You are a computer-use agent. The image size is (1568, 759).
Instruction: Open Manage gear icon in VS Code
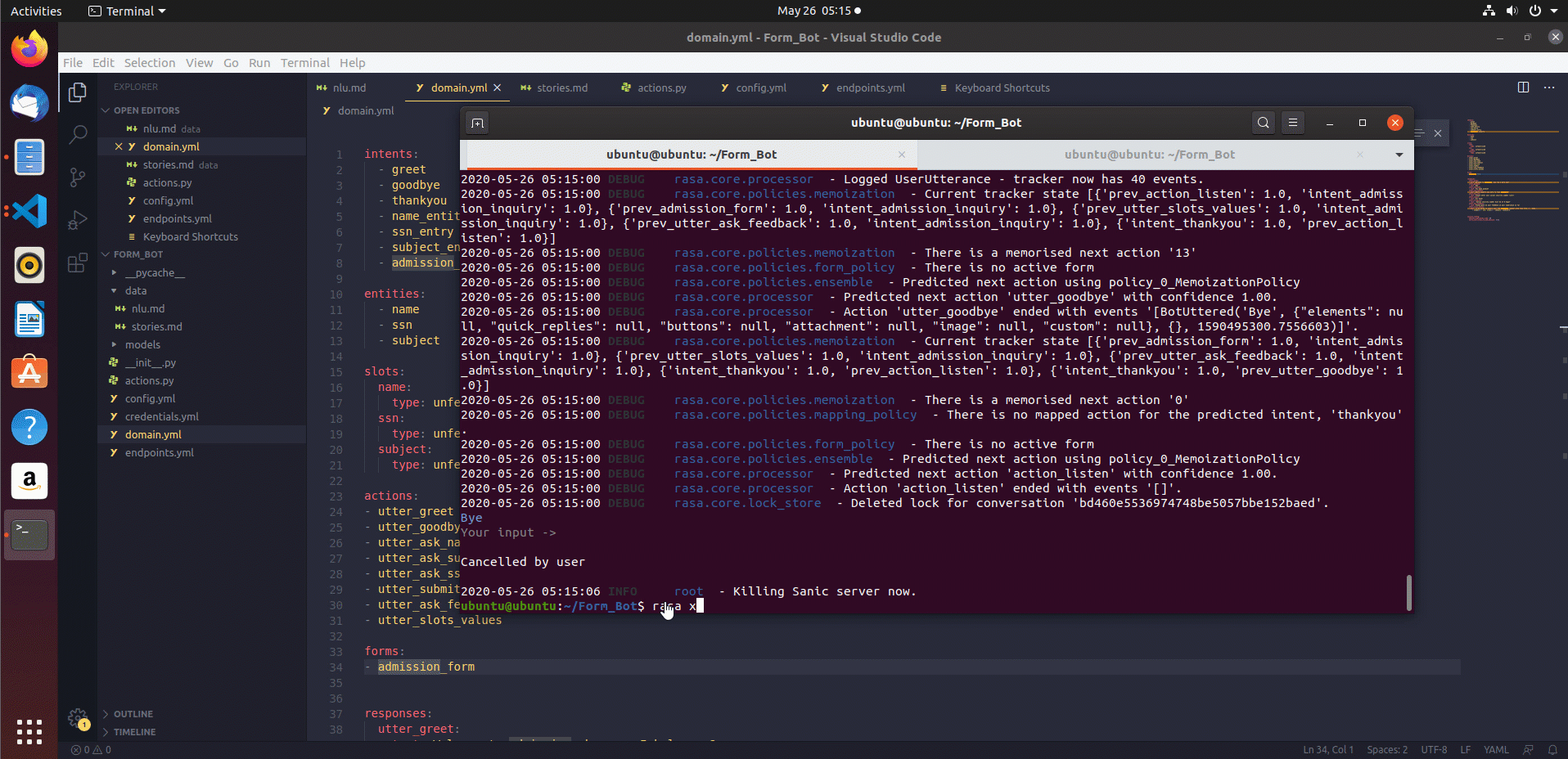point(78,719)
